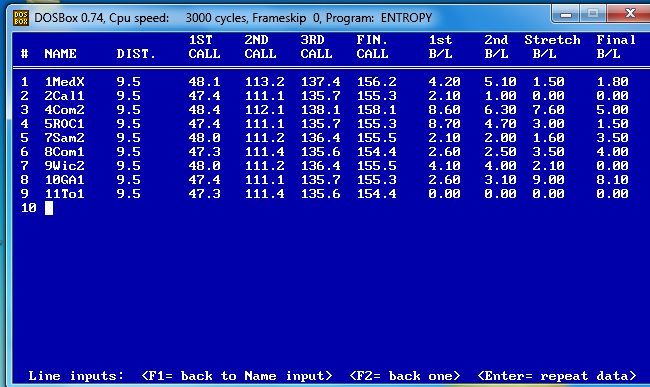The width and height of the screenshot is (650, 387).
Task: Maximize the DOSBox window
Action: click(x=593, y=14)
